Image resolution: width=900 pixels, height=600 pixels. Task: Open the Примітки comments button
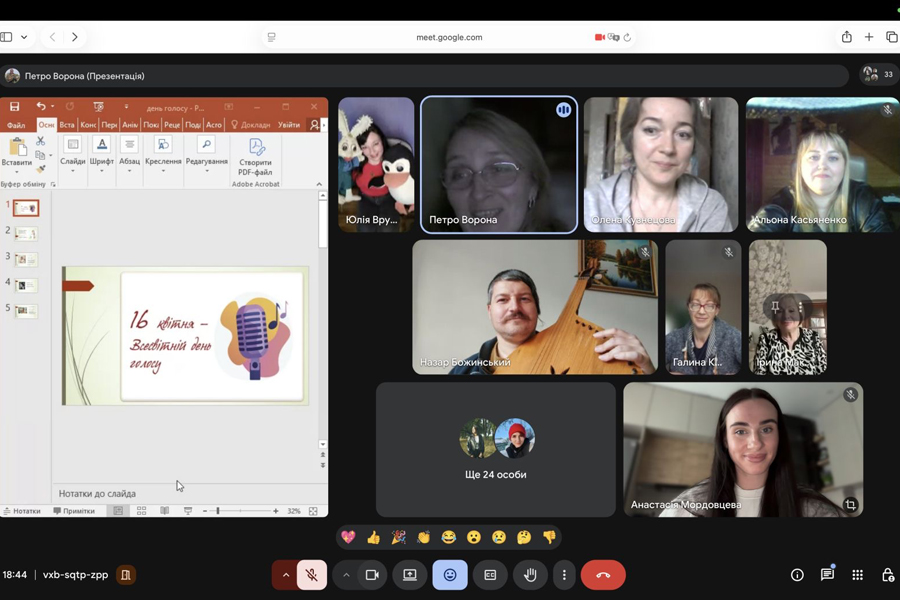(74, 510)
